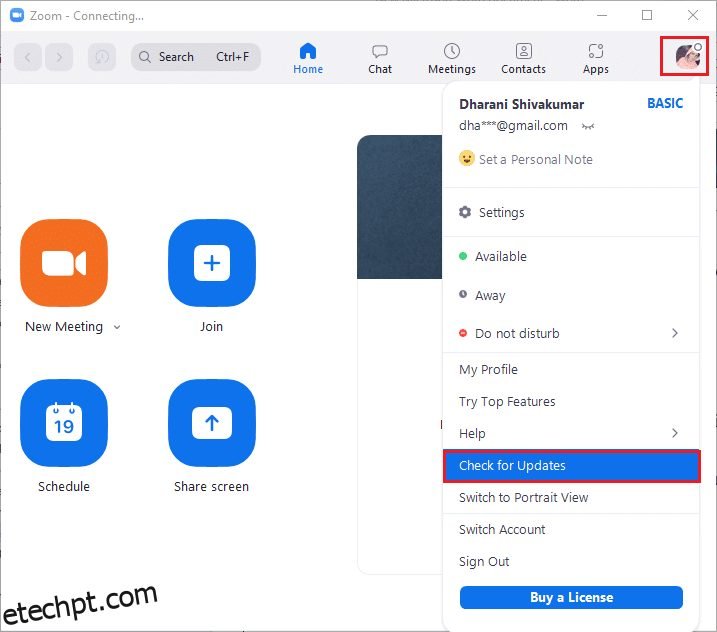The width and height of the screenshot is (717, 632).
Task: Expand the New Meeting options chevron
Action: (x=117, y=327)
